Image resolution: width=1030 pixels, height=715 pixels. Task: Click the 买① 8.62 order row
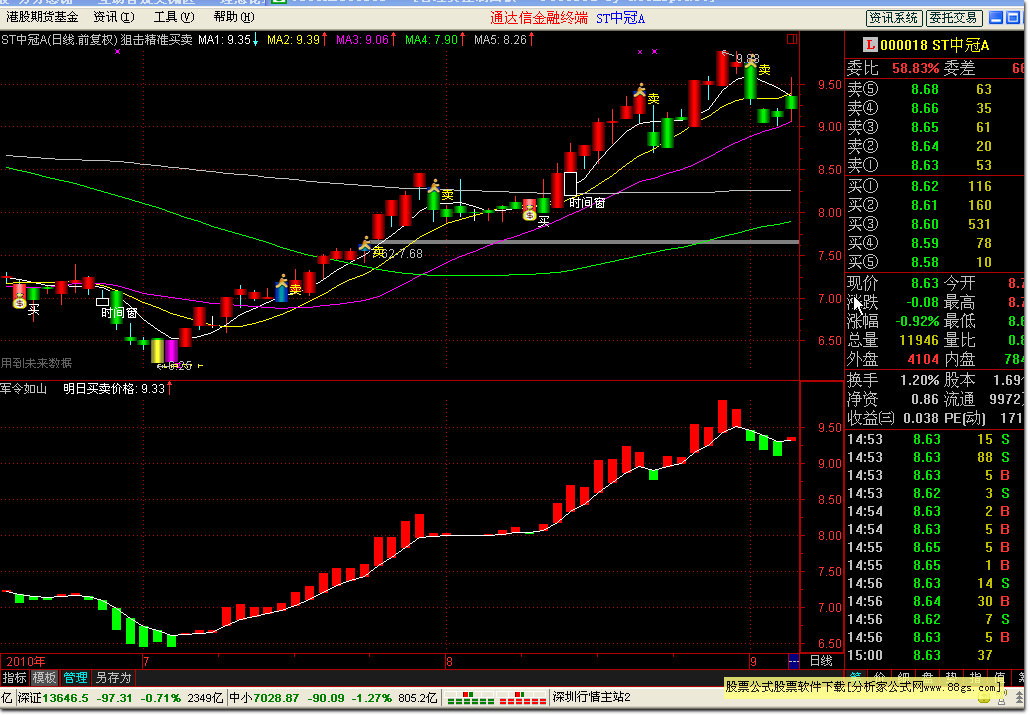(x=934, y=187)
